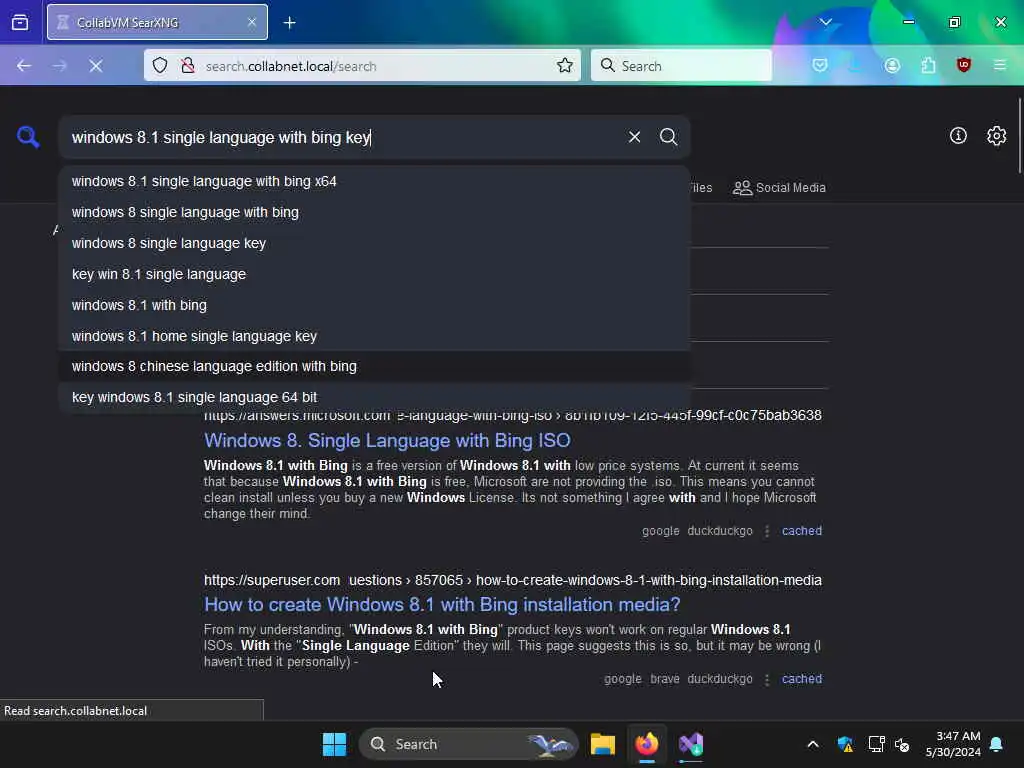This screenshot has height=768, width=1024.
Task: Choose suggestion 'windows 8.1 single language with bing x64'
Action: [374, 182]
